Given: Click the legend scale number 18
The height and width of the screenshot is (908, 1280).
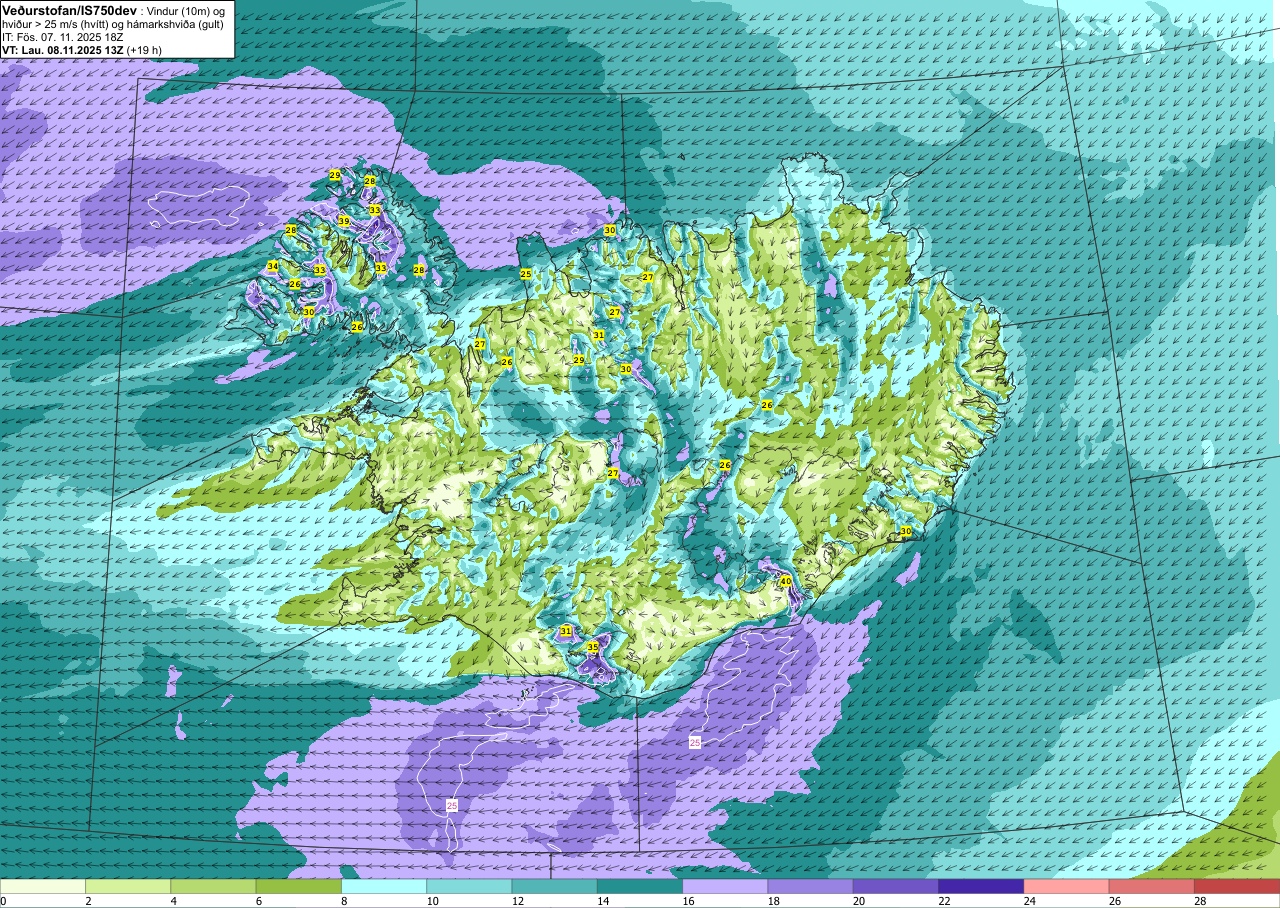Looking at the screenshot, I should point(774,901).
